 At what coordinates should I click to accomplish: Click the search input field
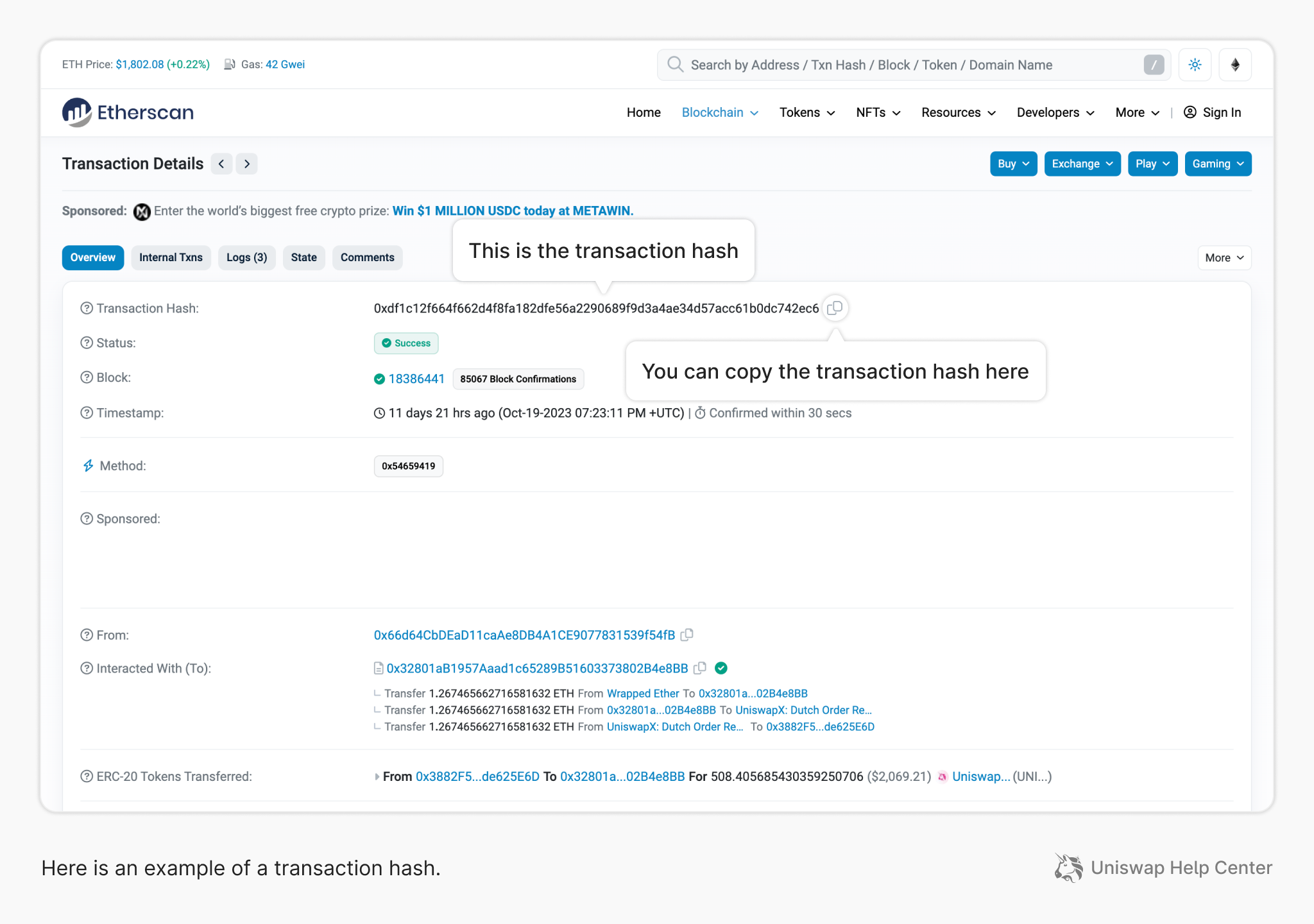898,64
